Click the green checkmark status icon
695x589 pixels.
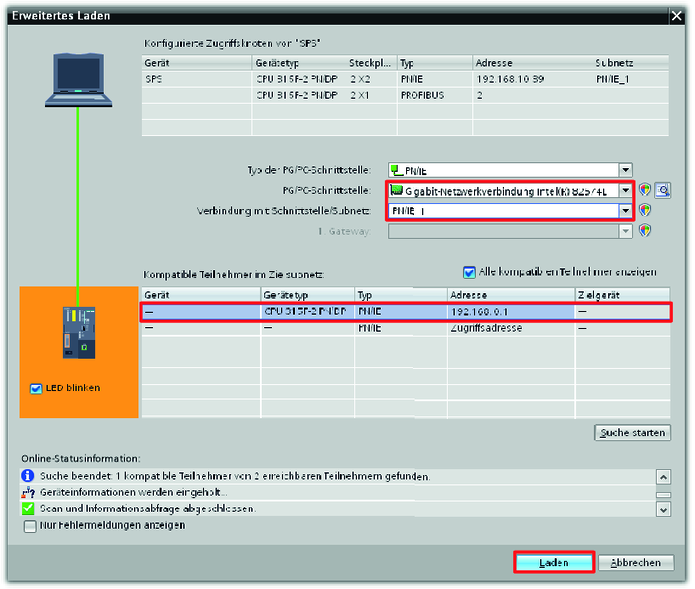28,508
